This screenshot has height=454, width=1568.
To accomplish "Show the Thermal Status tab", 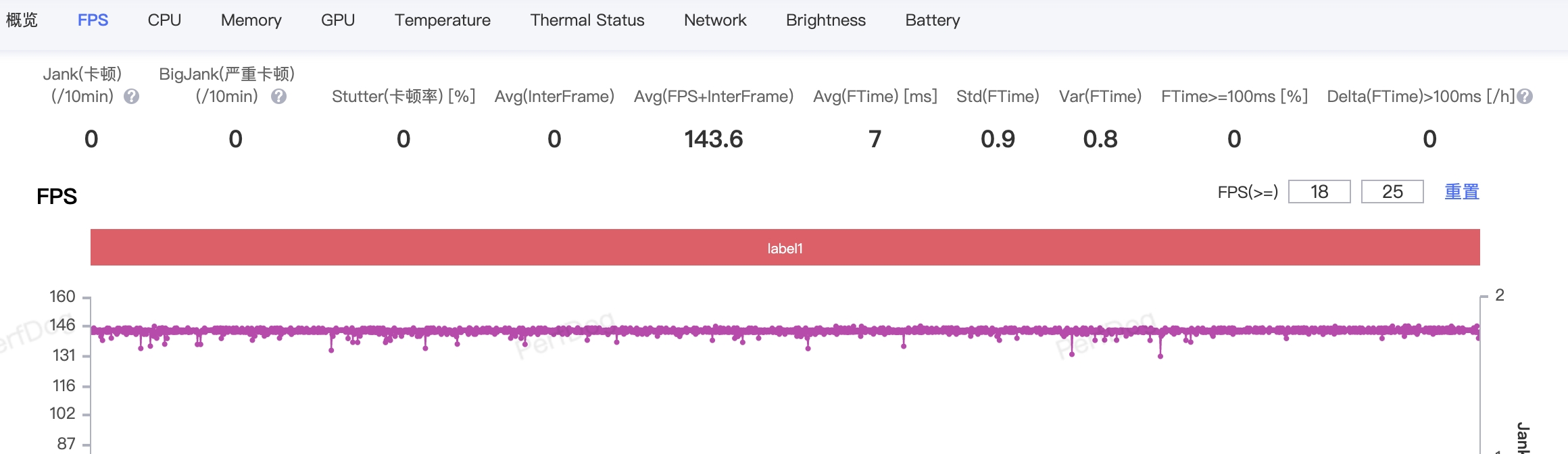I will pos(587,20).
